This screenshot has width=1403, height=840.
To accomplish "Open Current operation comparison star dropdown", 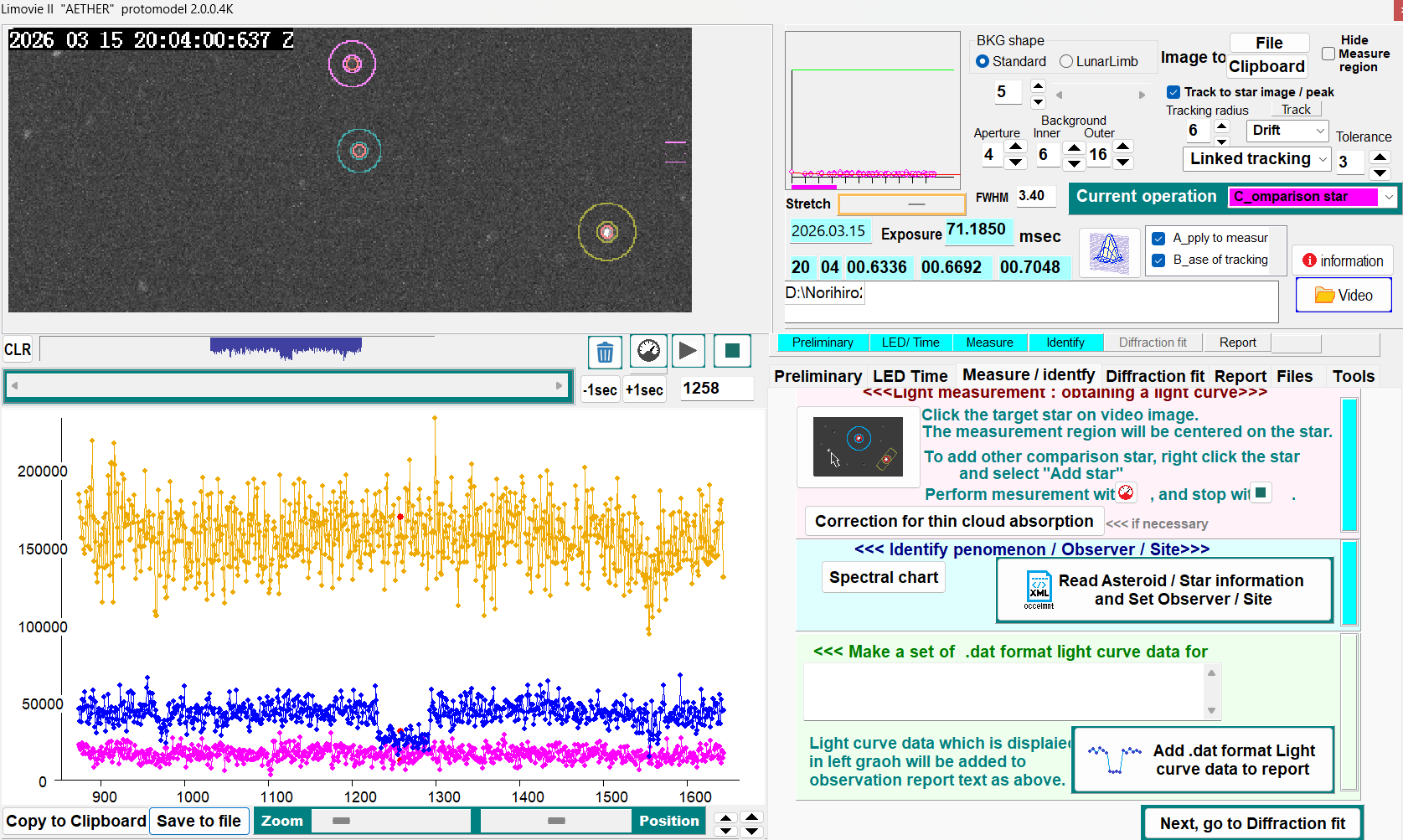I will pyautogui.click(x=1389, y=197).
